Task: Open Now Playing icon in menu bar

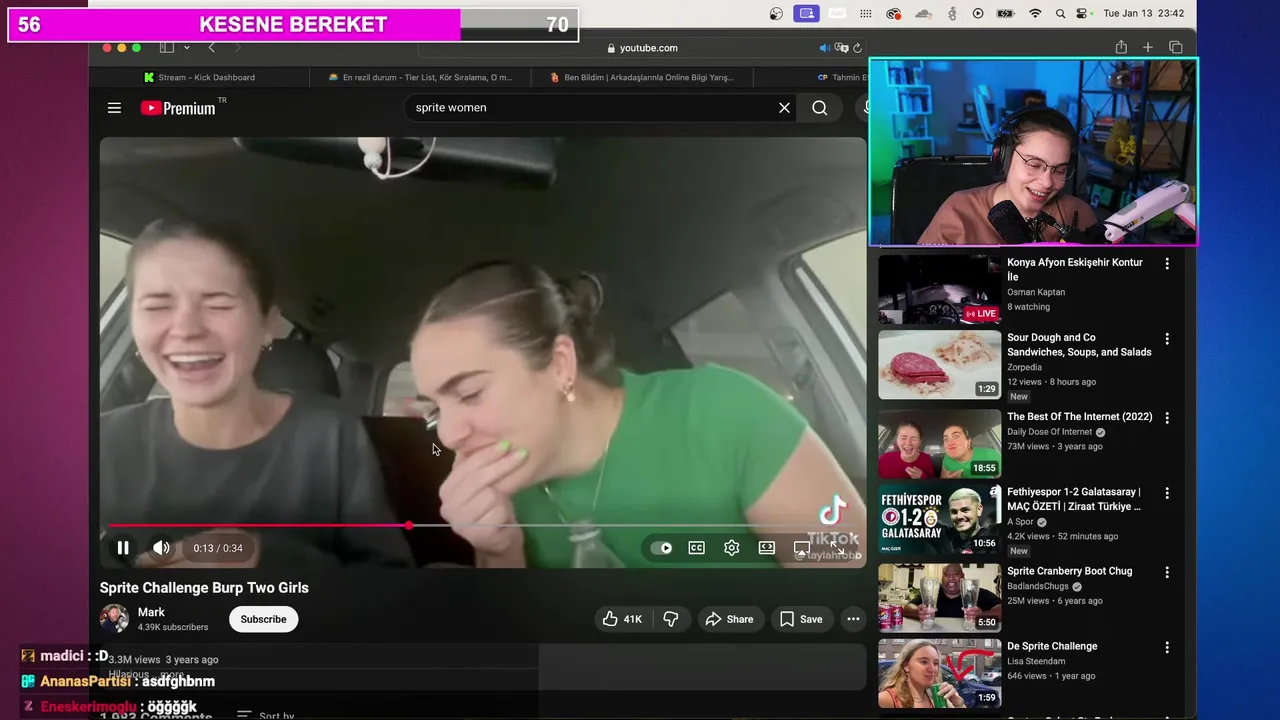Action: 978,13
